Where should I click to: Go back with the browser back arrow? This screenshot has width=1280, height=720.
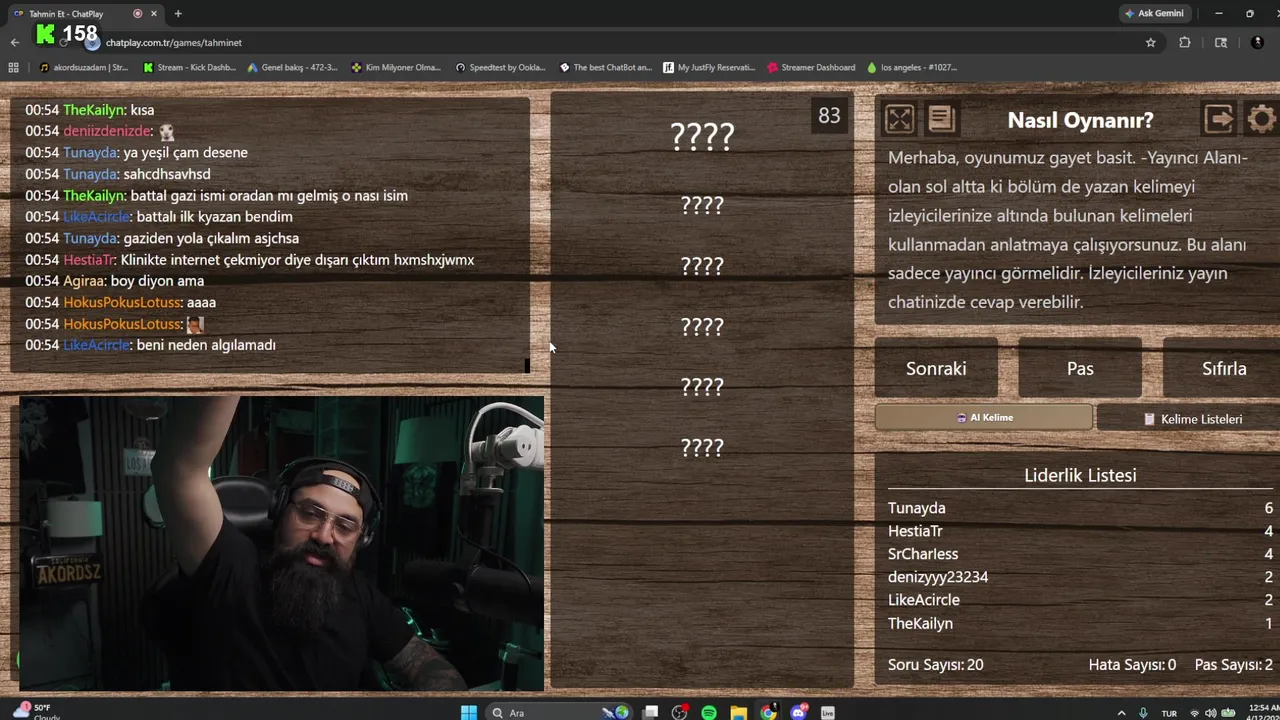point(14,43)
